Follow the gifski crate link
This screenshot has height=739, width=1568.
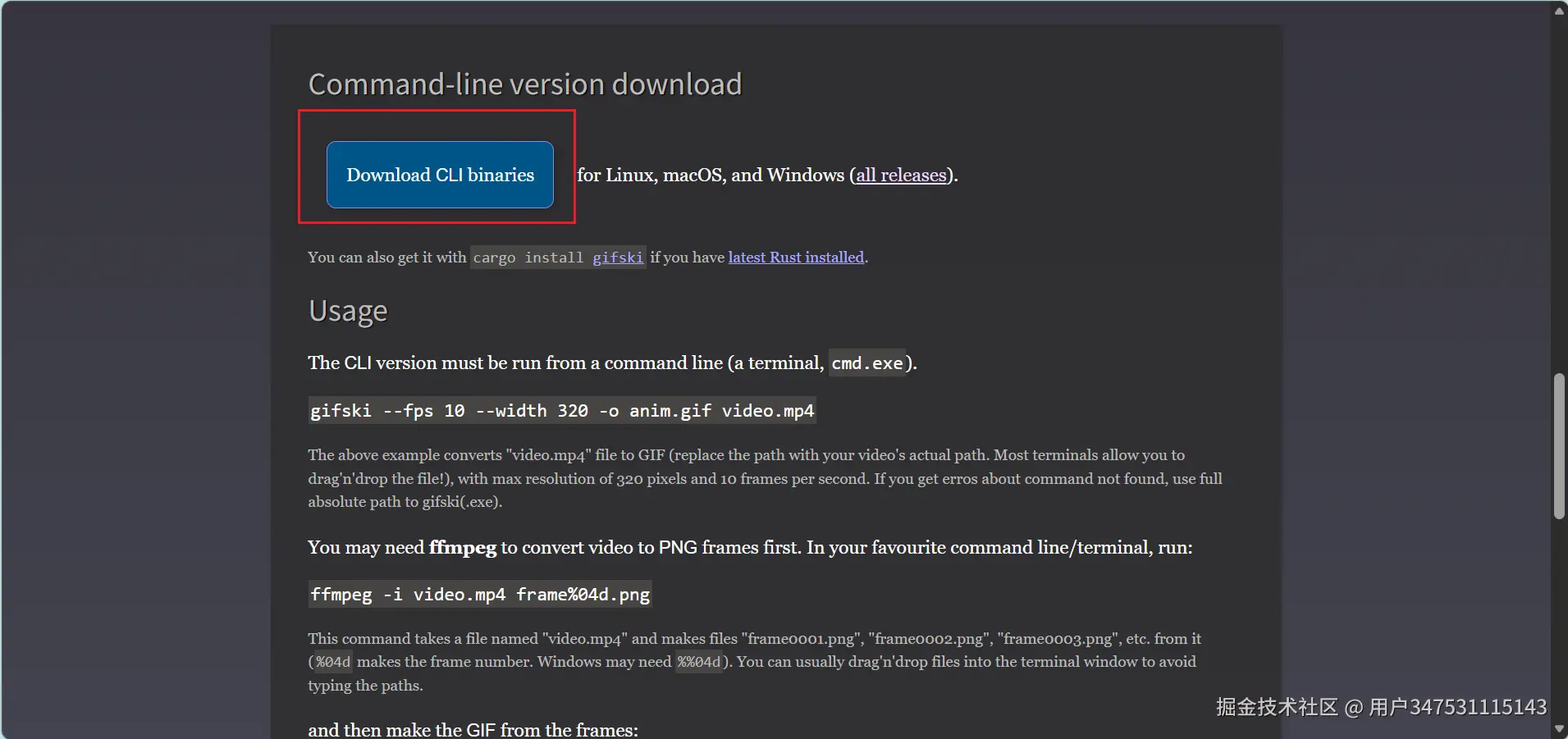click(618, 258)
